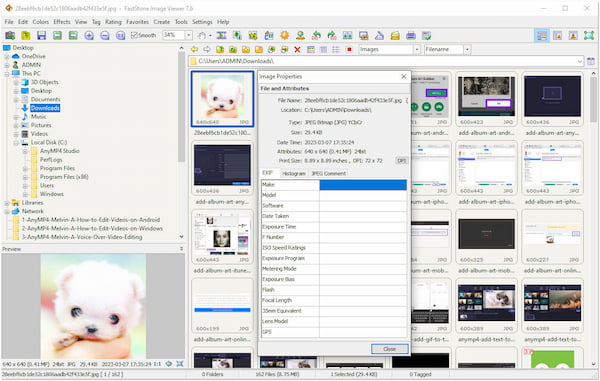Click the red stop square icon

pos(349,49)
